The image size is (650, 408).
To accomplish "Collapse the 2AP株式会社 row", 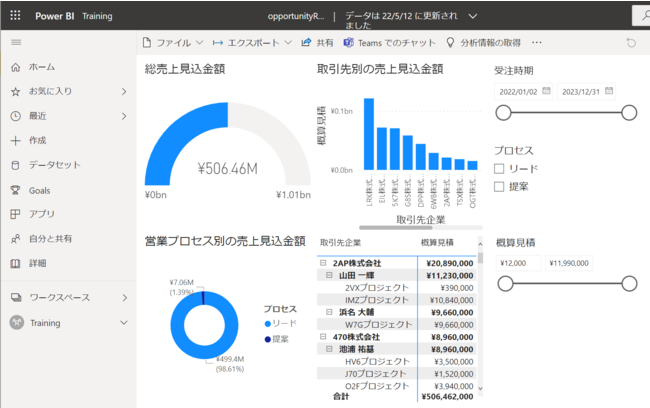I will point(324,263).
